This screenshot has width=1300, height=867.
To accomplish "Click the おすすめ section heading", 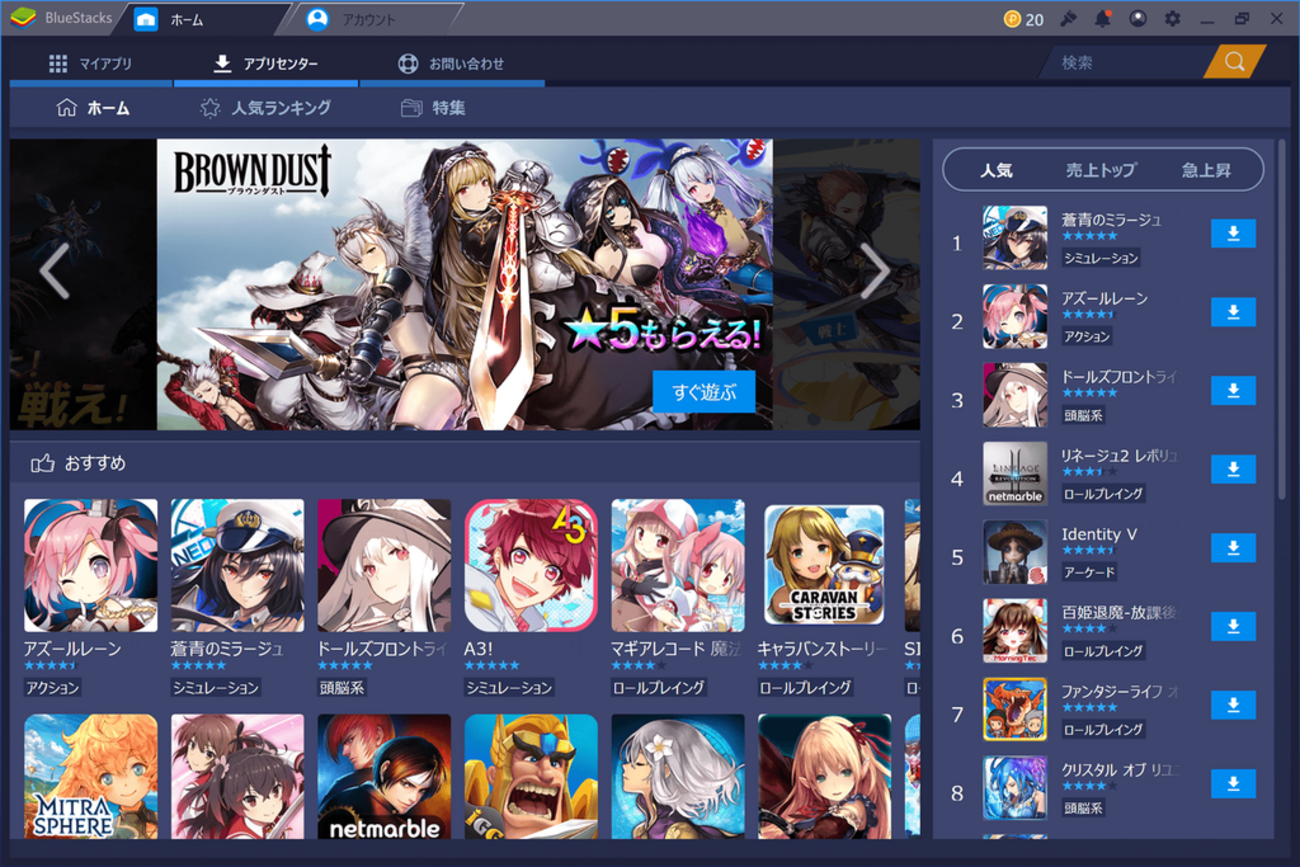I will [x=79, y=463].
